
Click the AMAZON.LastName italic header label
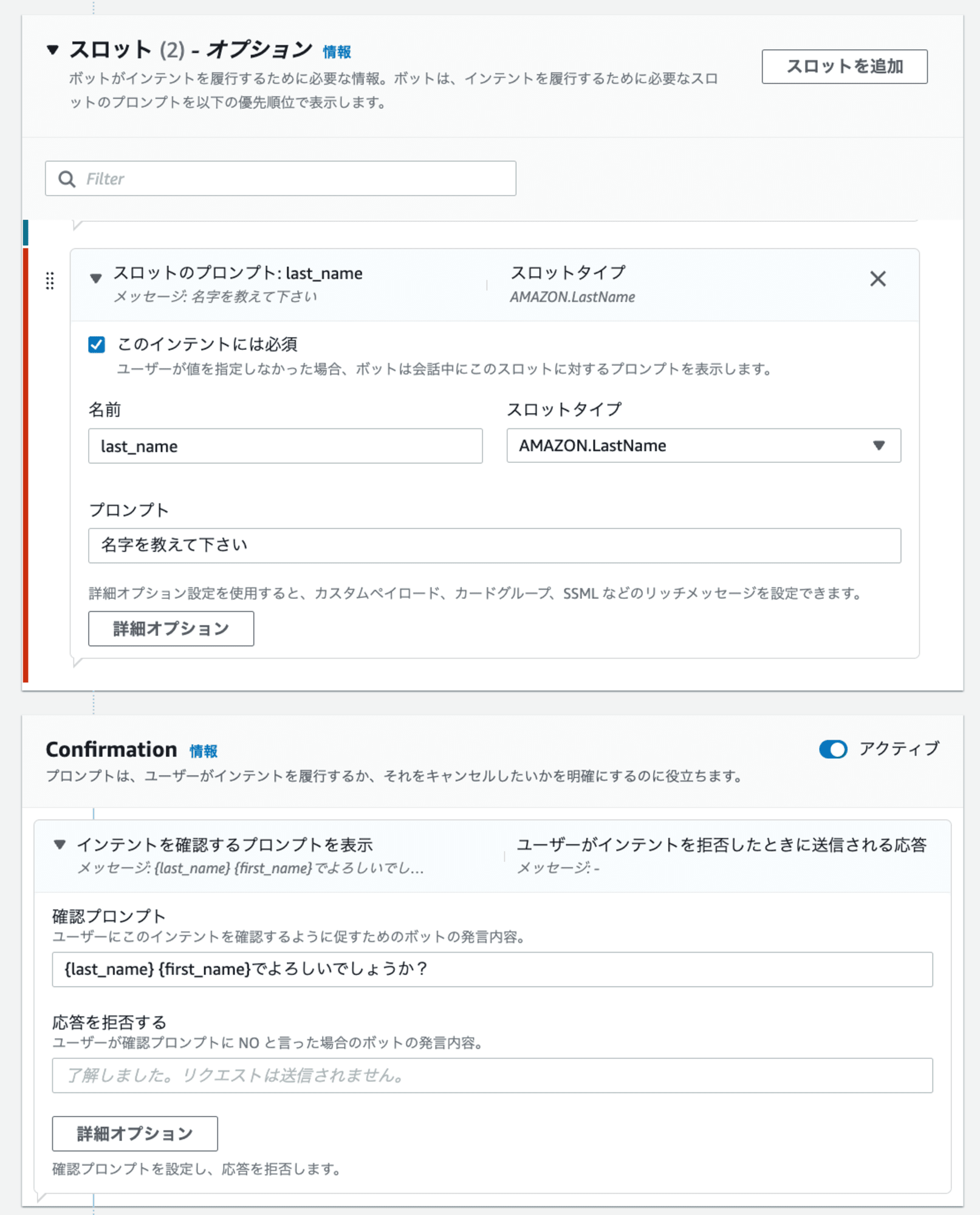point(572,297)
